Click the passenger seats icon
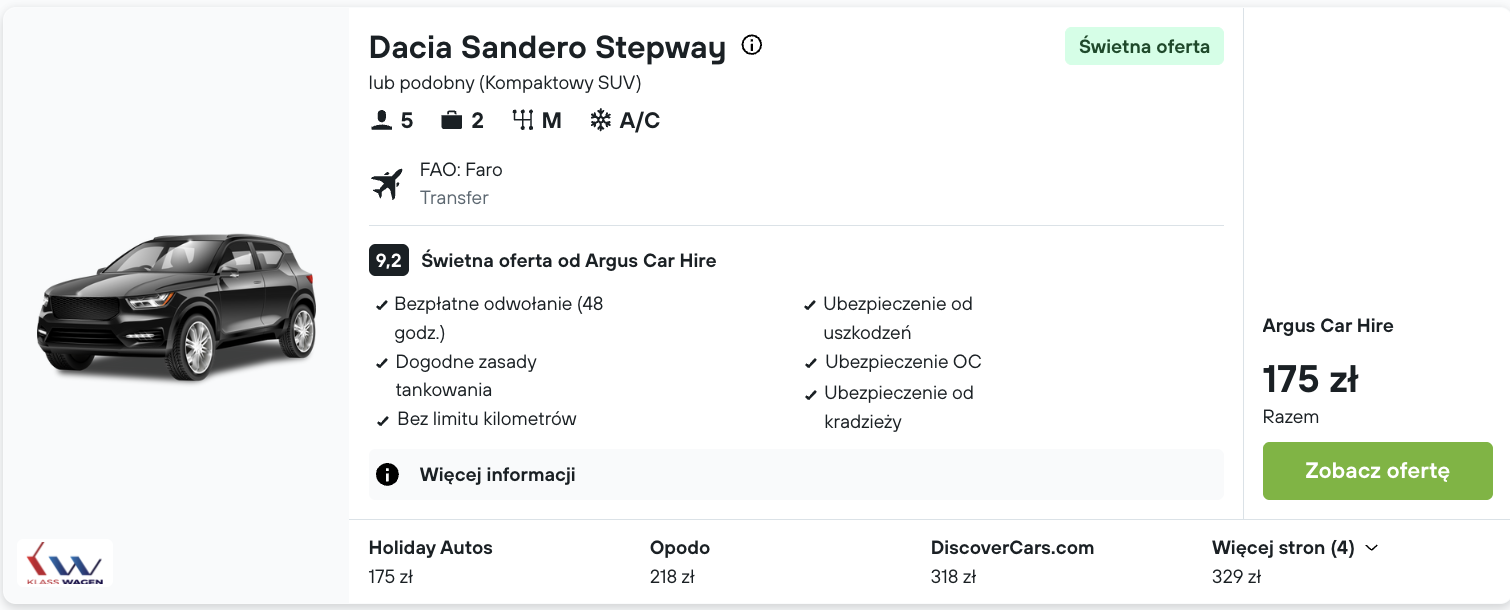1510x610 pixels. [x=381, y=121]
